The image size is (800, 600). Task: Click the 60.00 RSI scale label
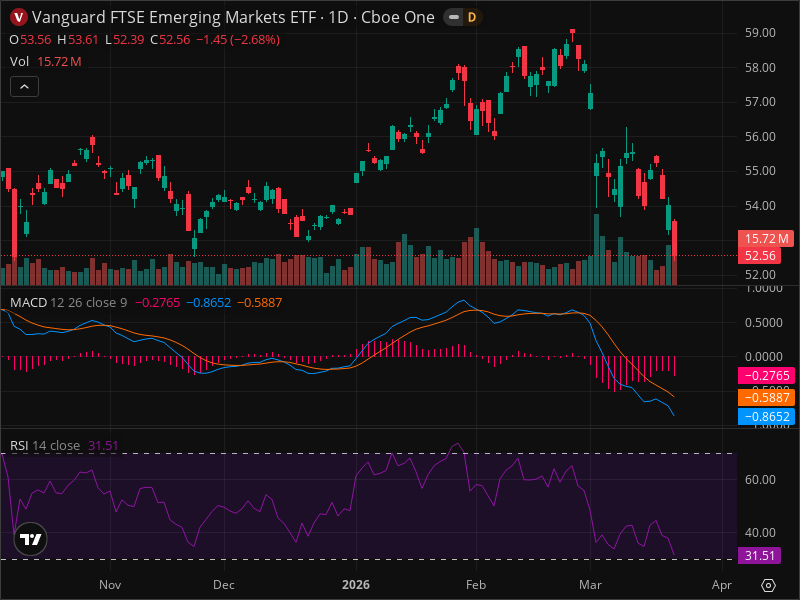pos(760,480)
